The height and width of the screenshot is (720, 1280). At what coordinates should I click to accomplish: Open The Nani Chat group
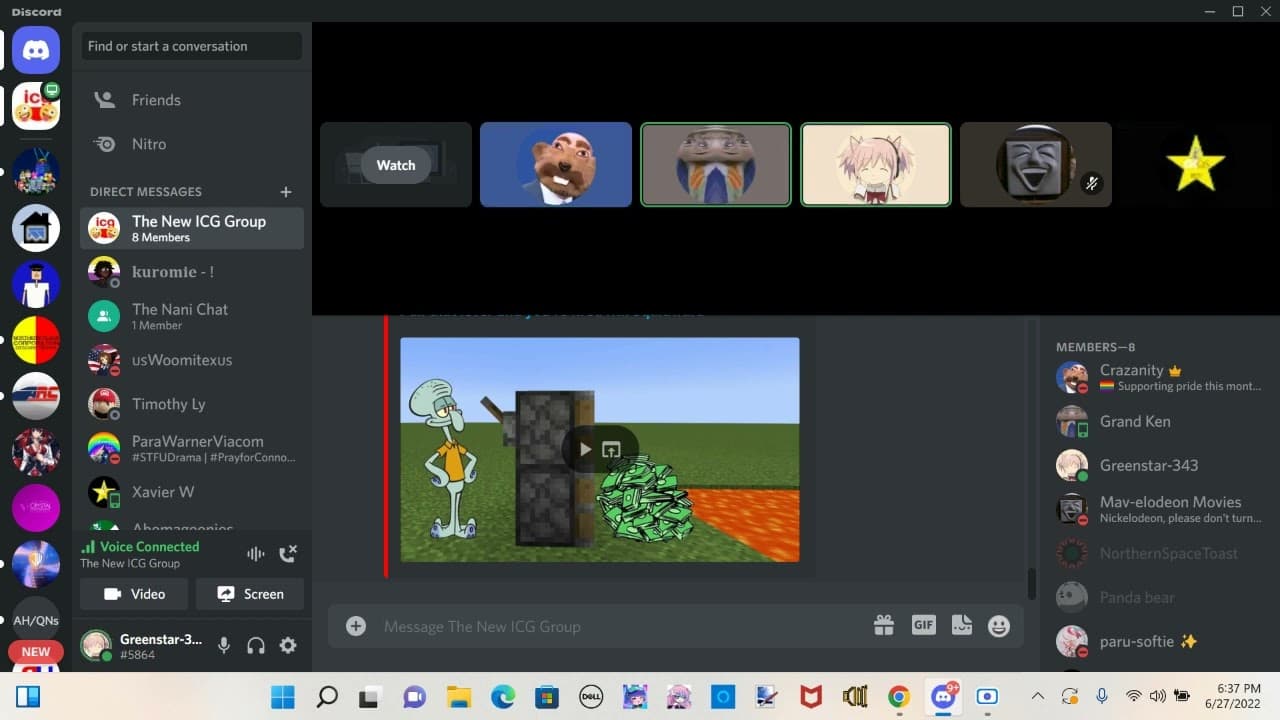192,316
